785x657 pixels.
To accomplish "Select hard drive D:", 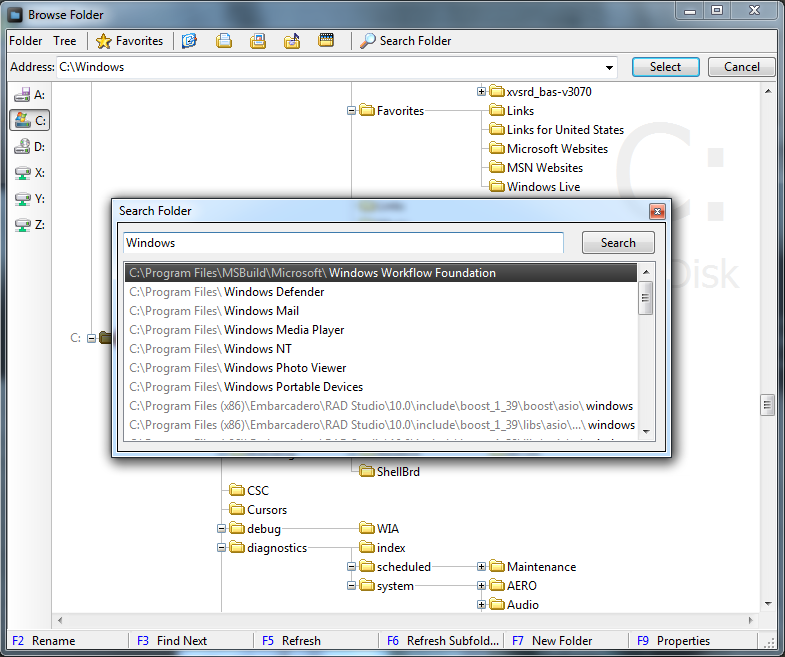I will pos(29,146).
